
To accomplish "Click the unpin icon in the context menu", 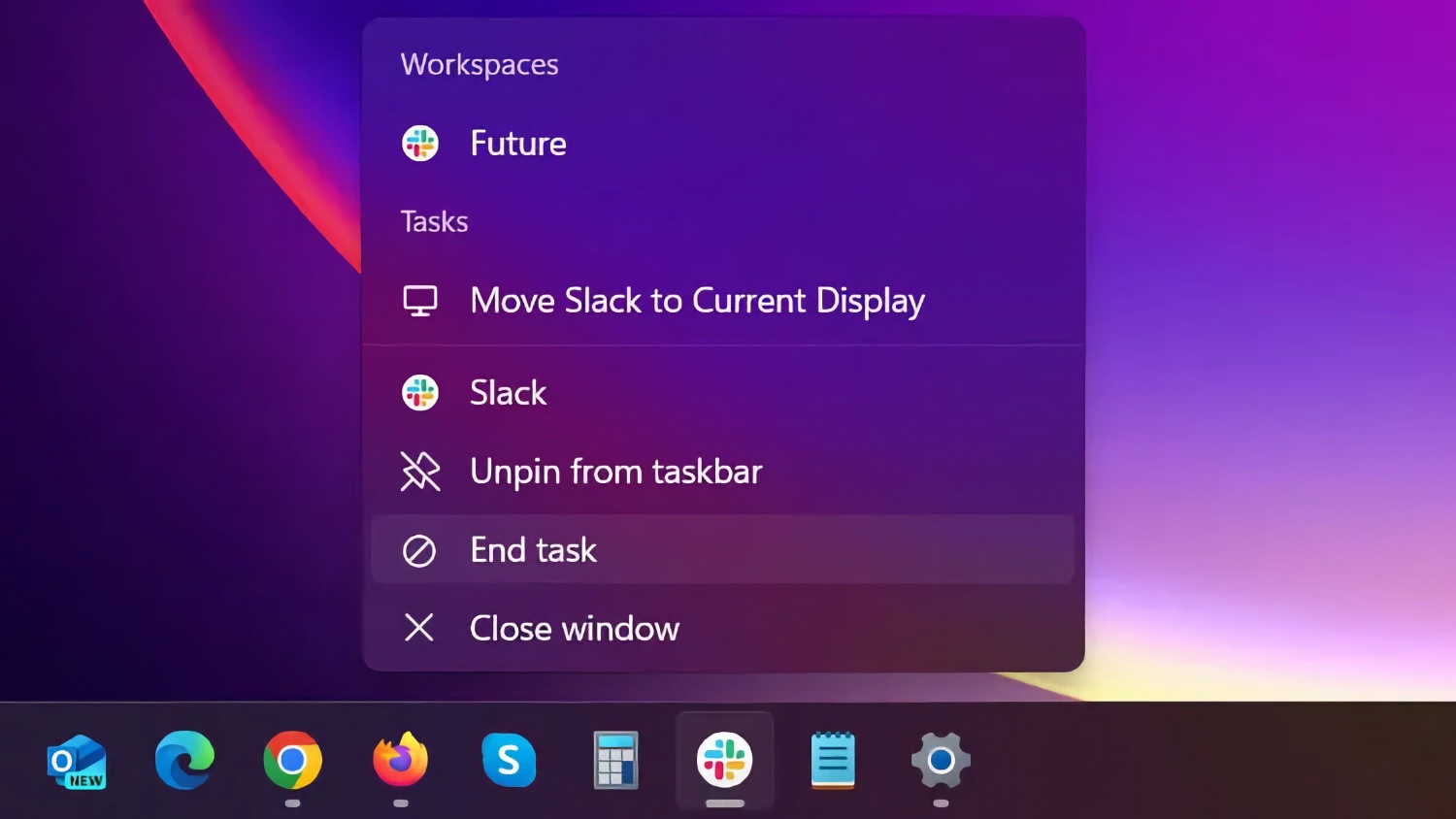I will (419, 472).
